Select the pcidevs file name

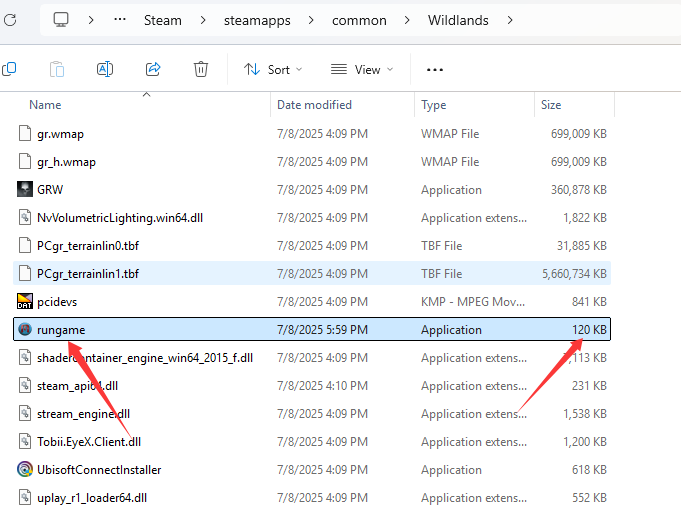(x=57, y=302)
